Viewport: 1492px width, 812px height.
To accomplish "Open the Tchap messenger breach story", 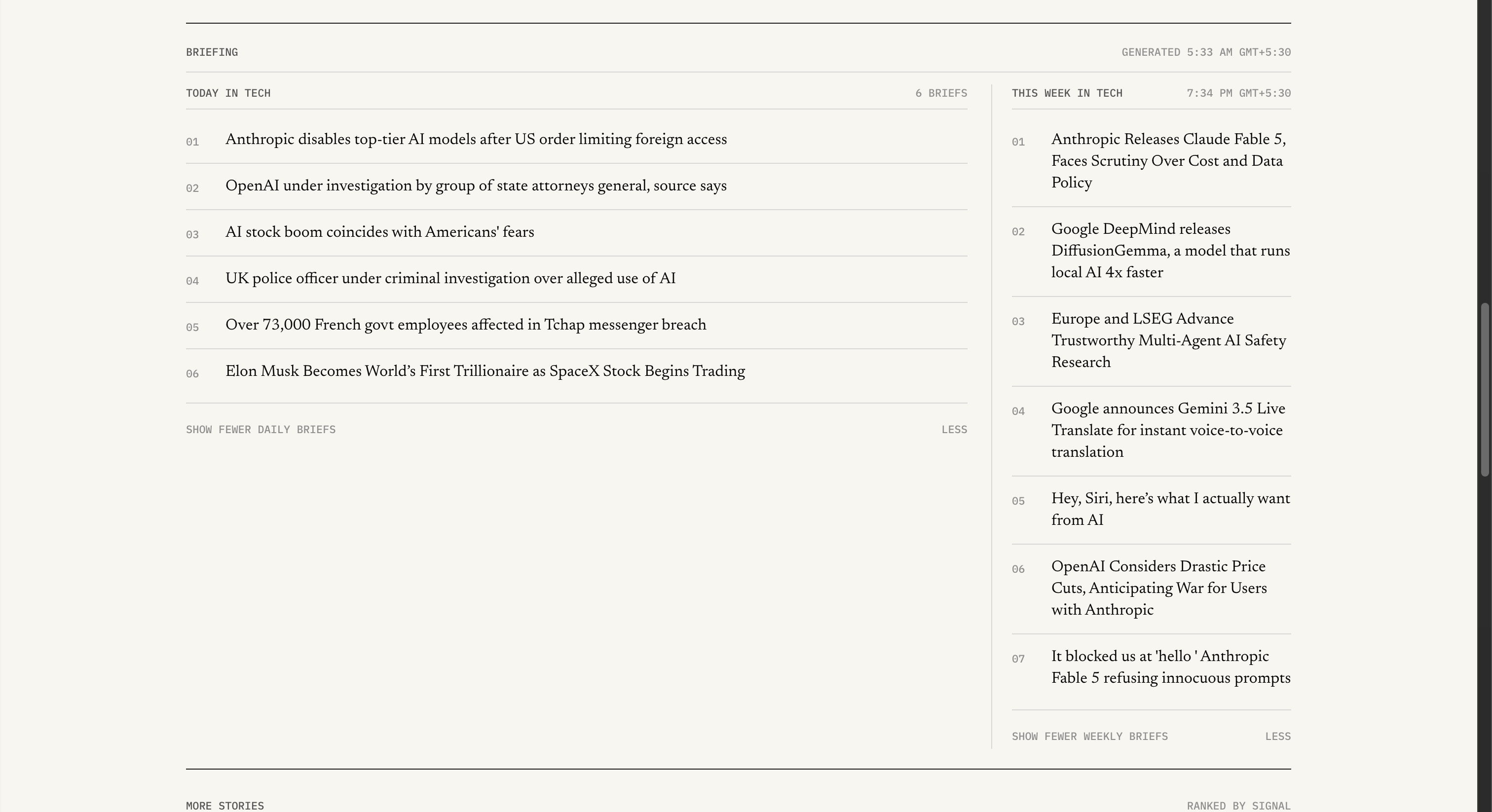I will (466, 325).
